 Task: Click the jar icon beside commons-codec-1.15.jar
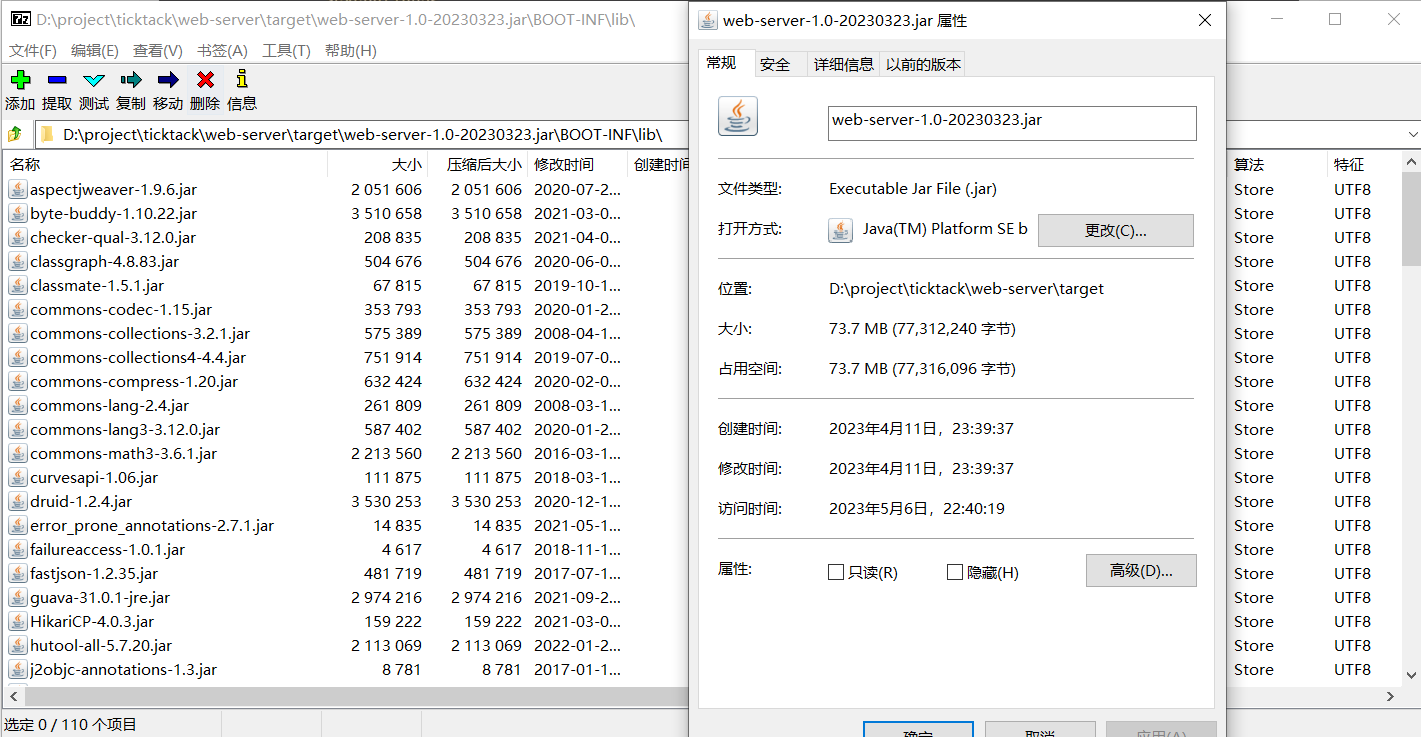point(18,309)
